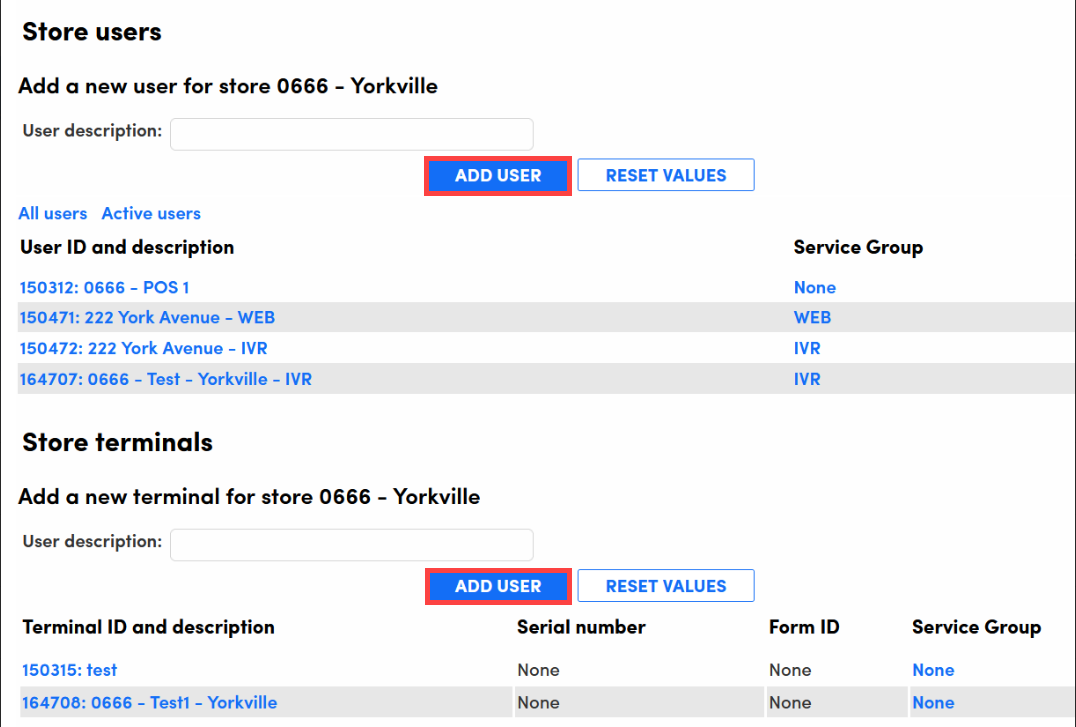Image resolution: width=1076 pixels, height=727 pixels.
Task: Focus the description field under Store terminals
Action: tap(351, 545)
